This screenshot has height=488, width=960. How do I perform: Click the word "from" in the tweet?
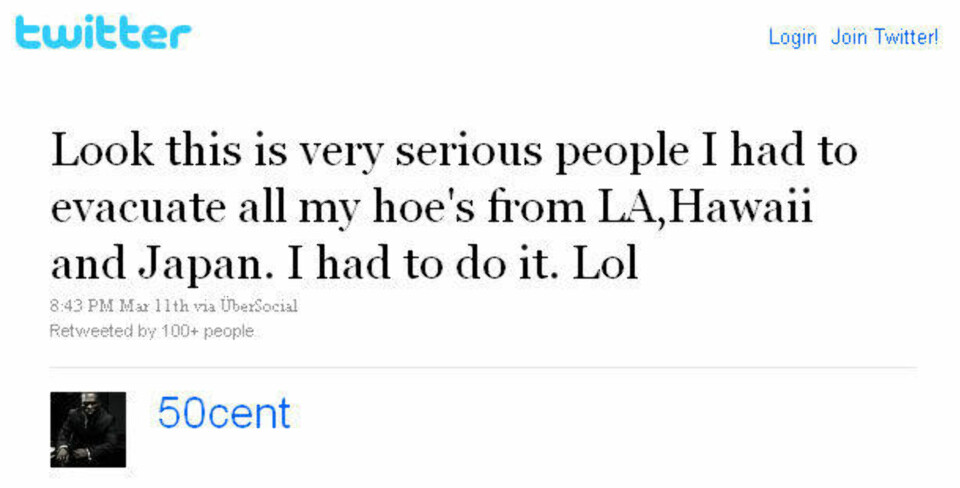point(536,207)
